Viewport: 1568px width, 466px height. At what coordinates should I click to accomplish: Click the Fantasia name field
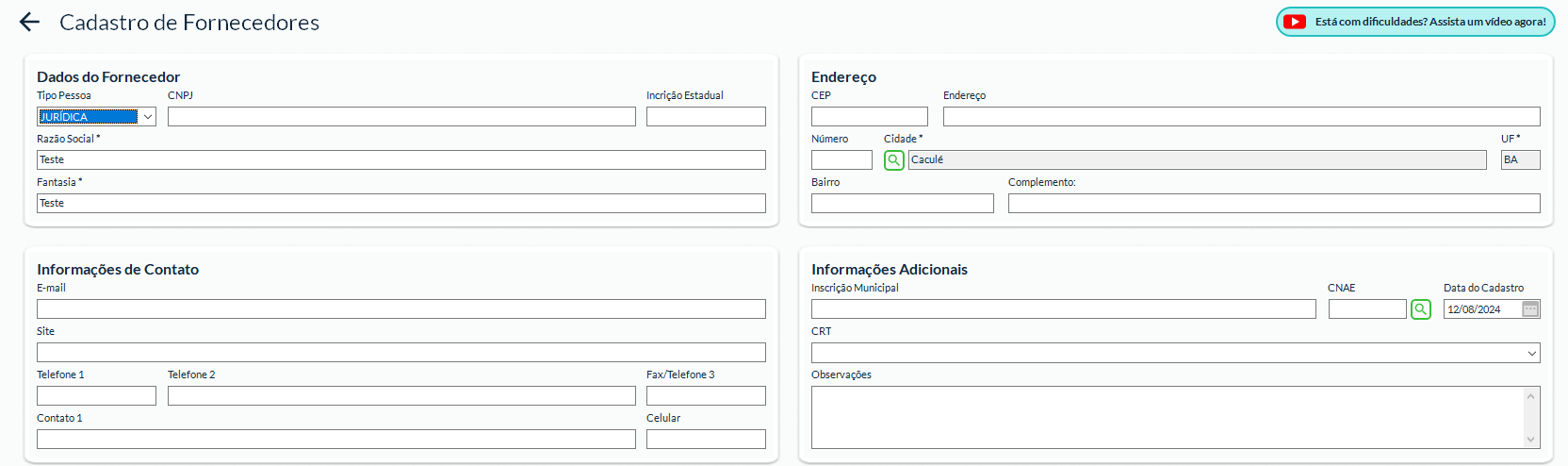[401, 204]
